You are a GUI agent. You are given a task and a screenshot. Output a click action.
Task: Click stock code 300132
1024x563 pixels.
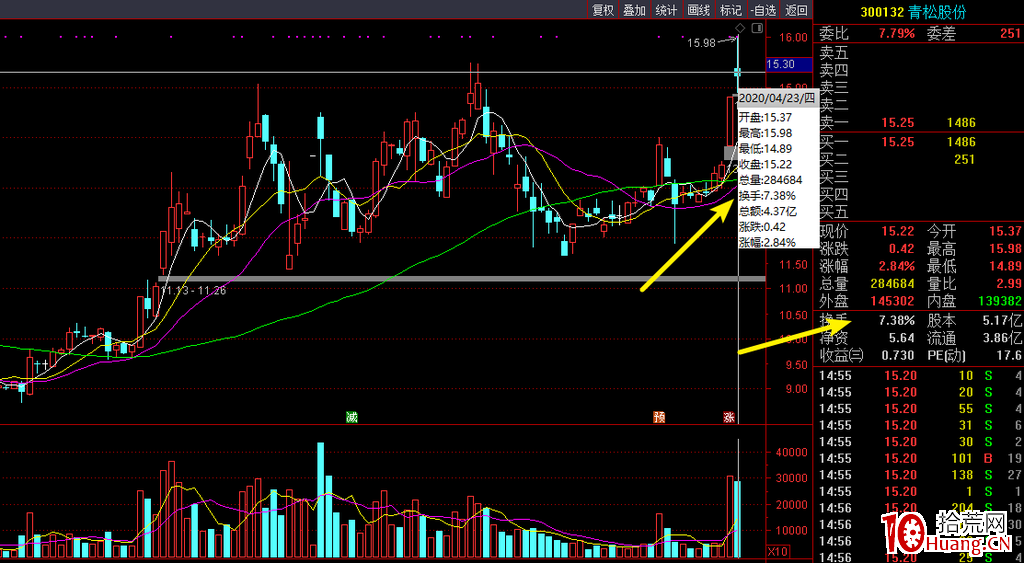[x=881, y=12]
